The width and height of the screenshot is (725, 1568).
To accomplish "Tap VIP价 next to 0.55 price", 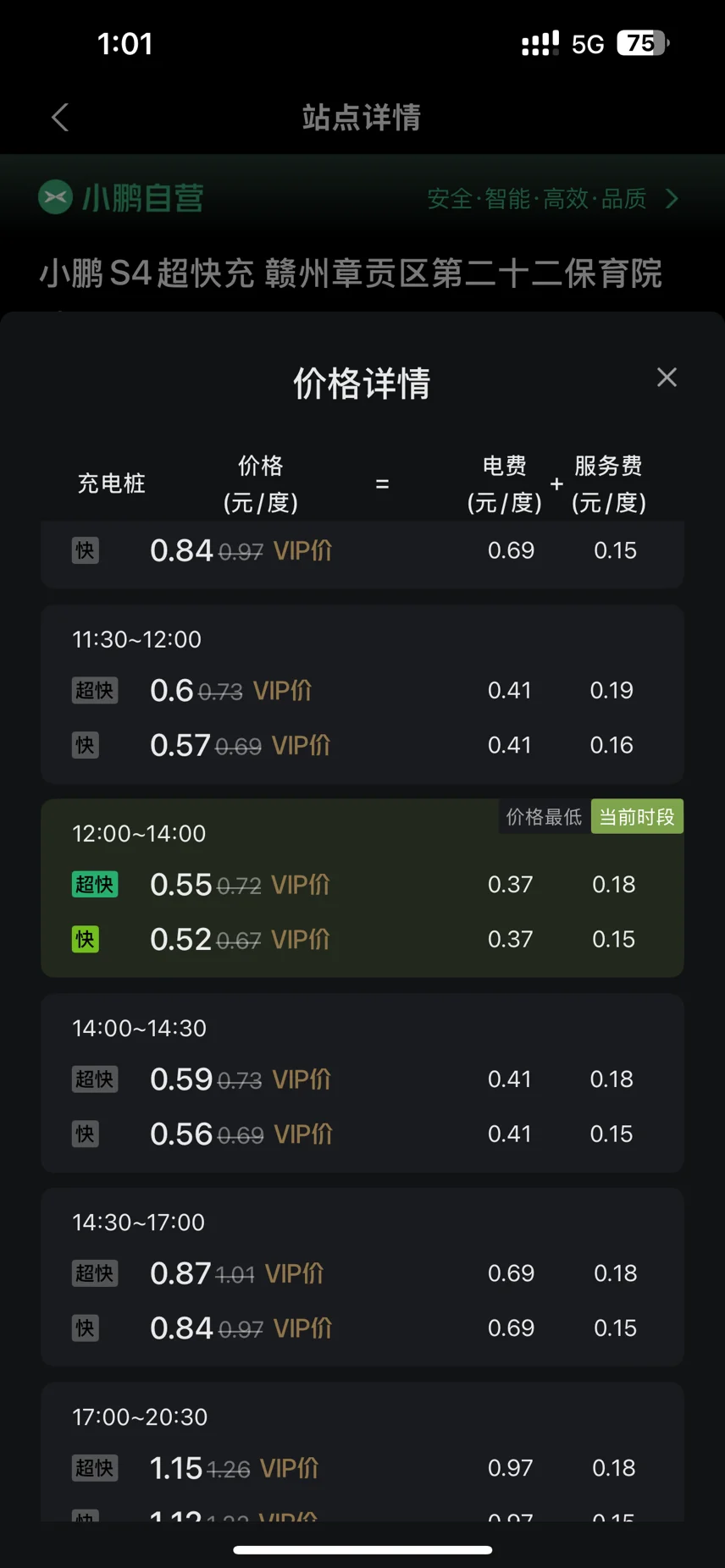I will point(301,885).
